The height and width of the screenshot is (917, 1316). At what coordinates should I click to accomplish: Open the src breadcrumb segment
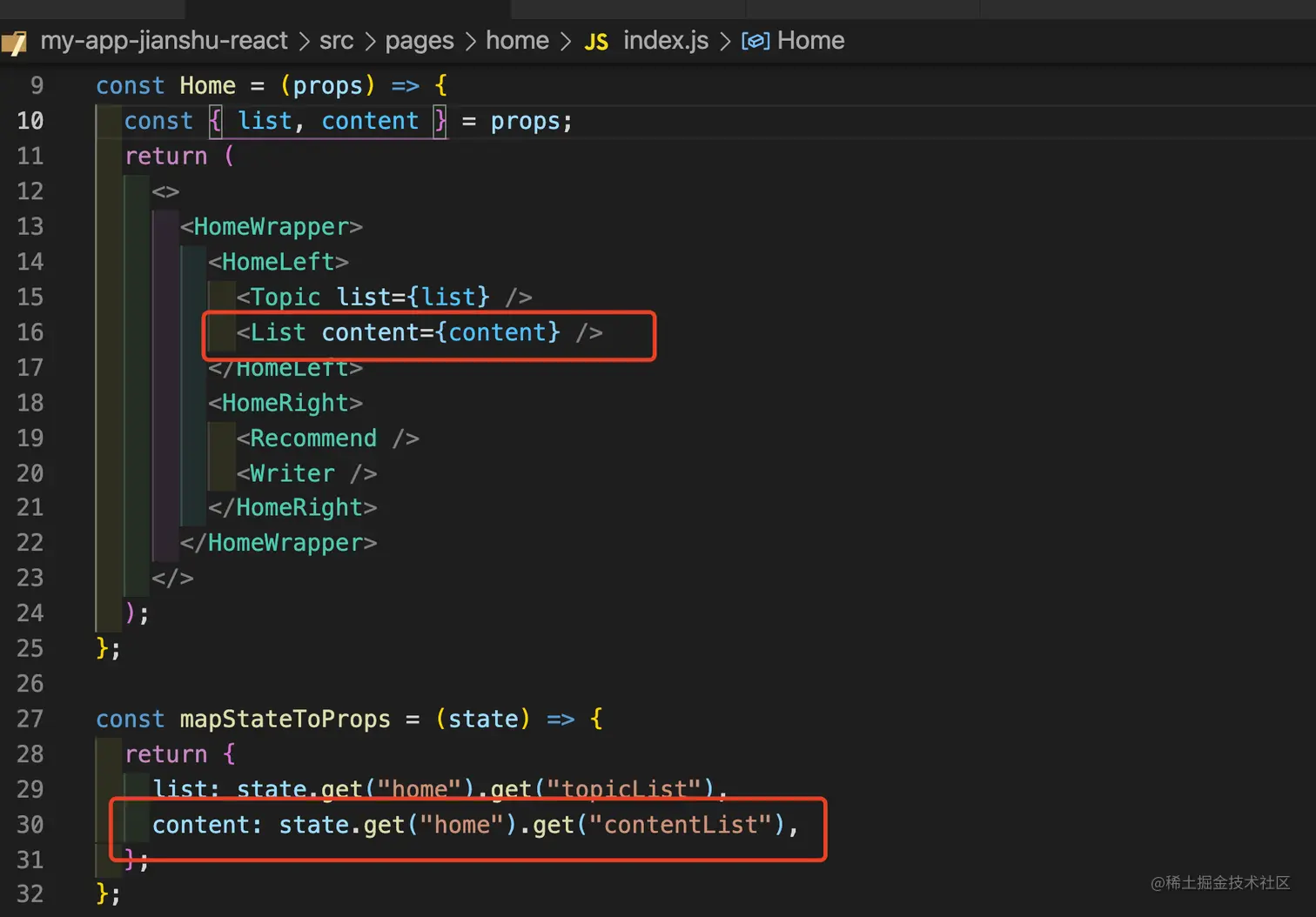click(336, 41)
